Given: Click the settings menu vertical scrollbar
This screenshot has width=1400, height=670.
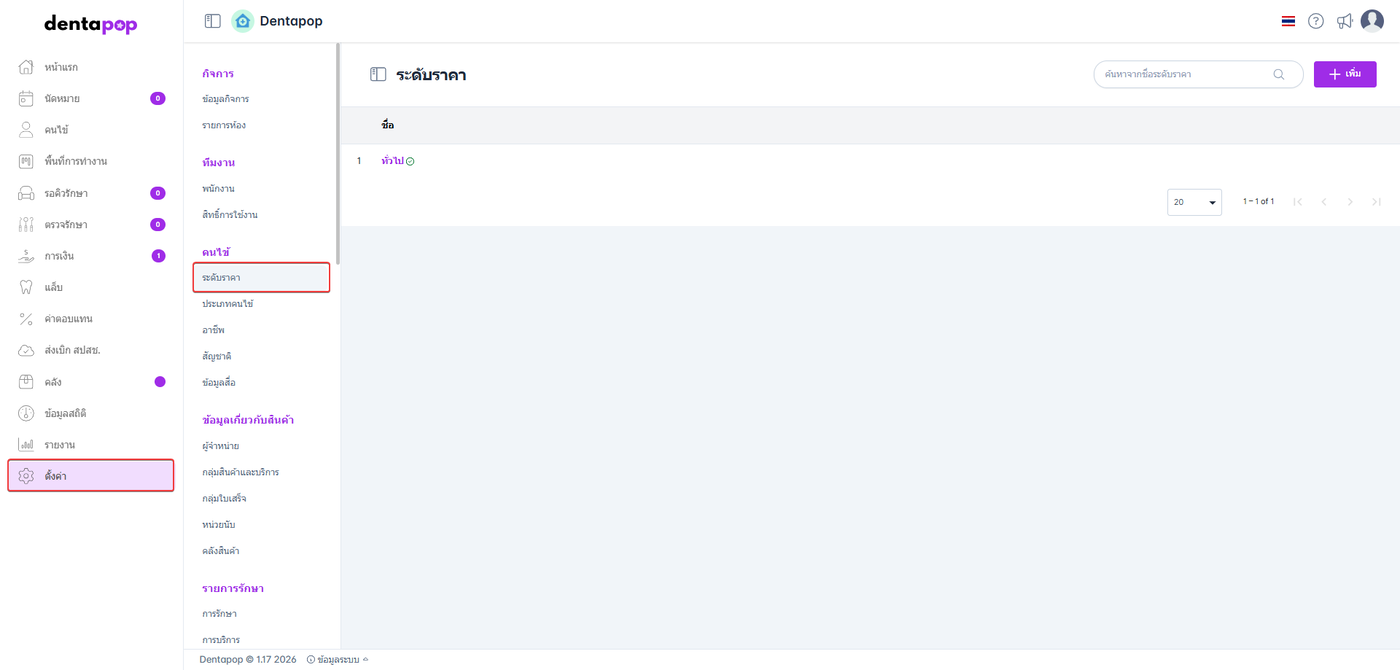Looking at the screenshot, I should tap(338, 153).
